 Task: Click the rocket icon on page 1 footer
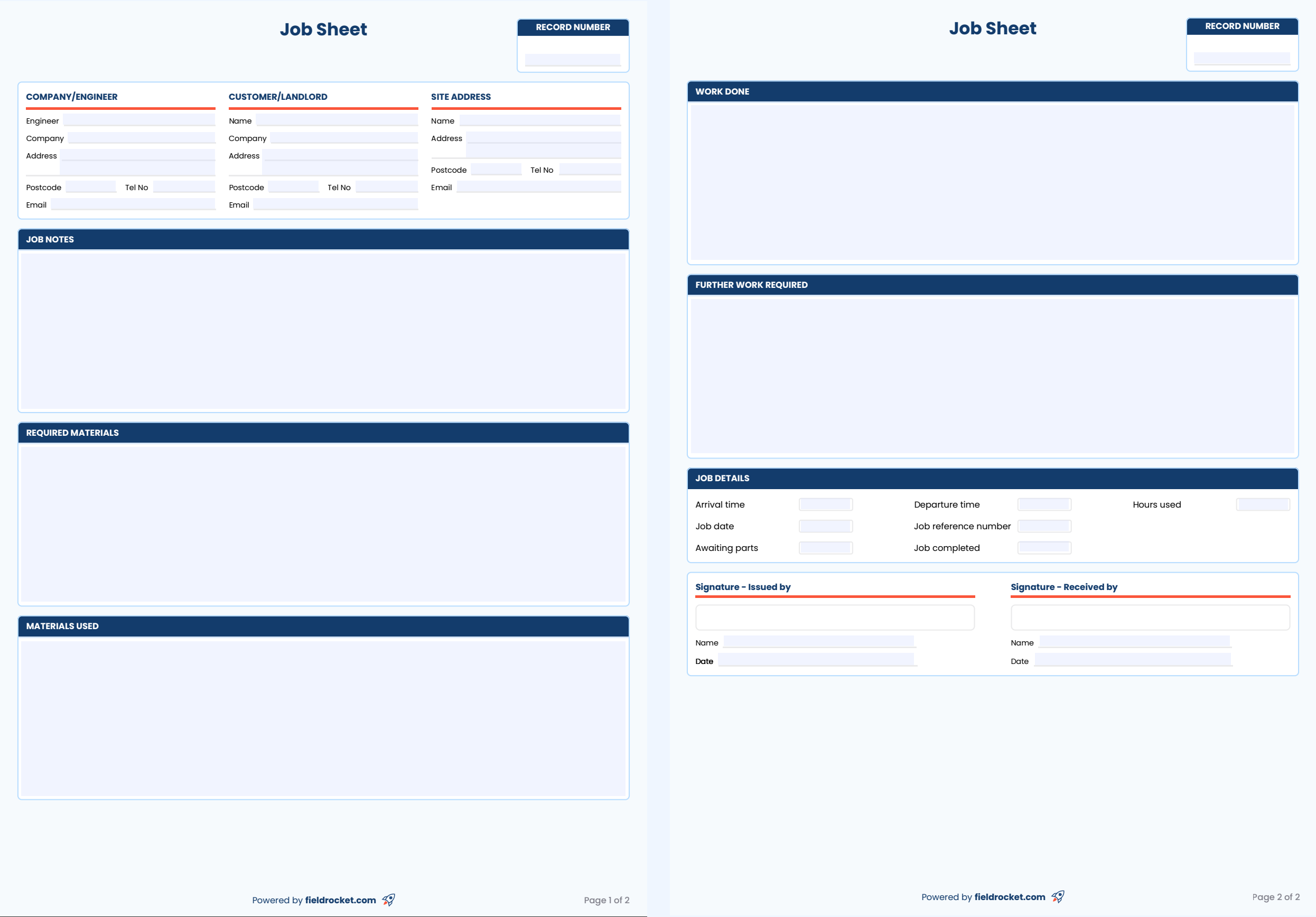[389, 899]
